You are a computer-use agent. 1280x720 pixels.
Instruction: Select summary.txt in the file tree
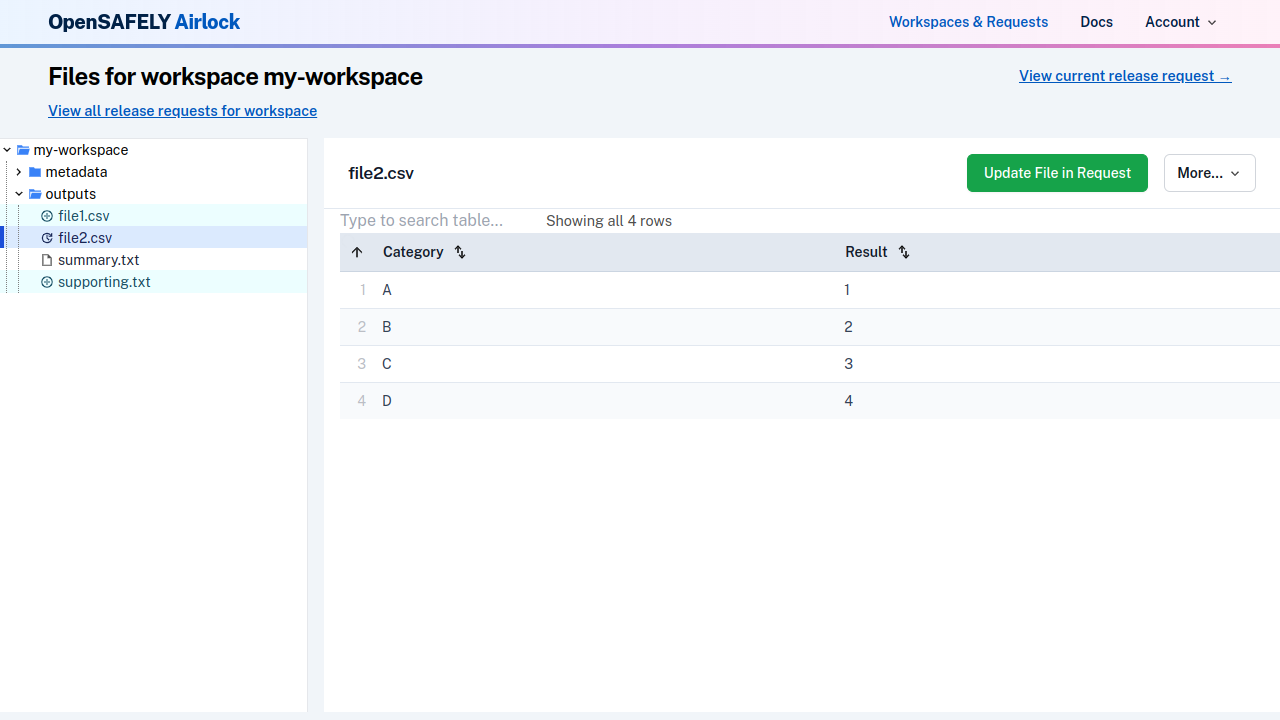click(x=98, y=260)
